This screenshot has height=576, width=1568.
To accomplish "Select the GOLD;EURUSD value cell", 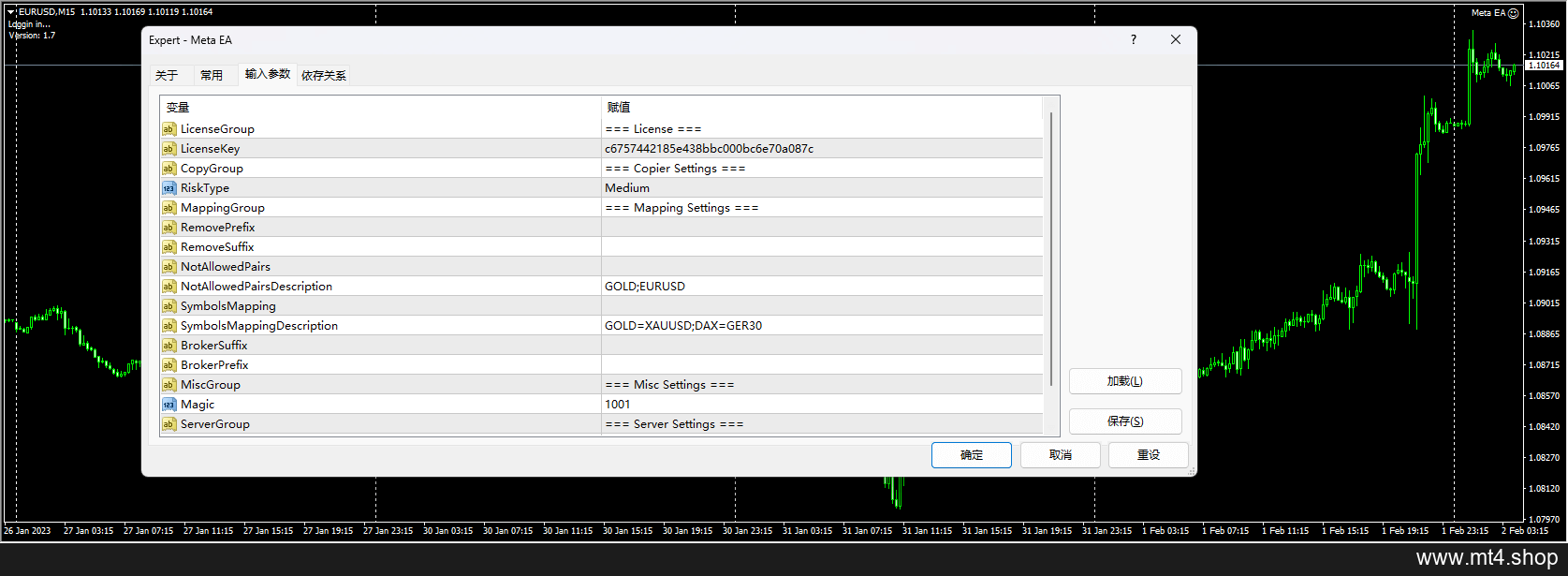I will point(822,287).
